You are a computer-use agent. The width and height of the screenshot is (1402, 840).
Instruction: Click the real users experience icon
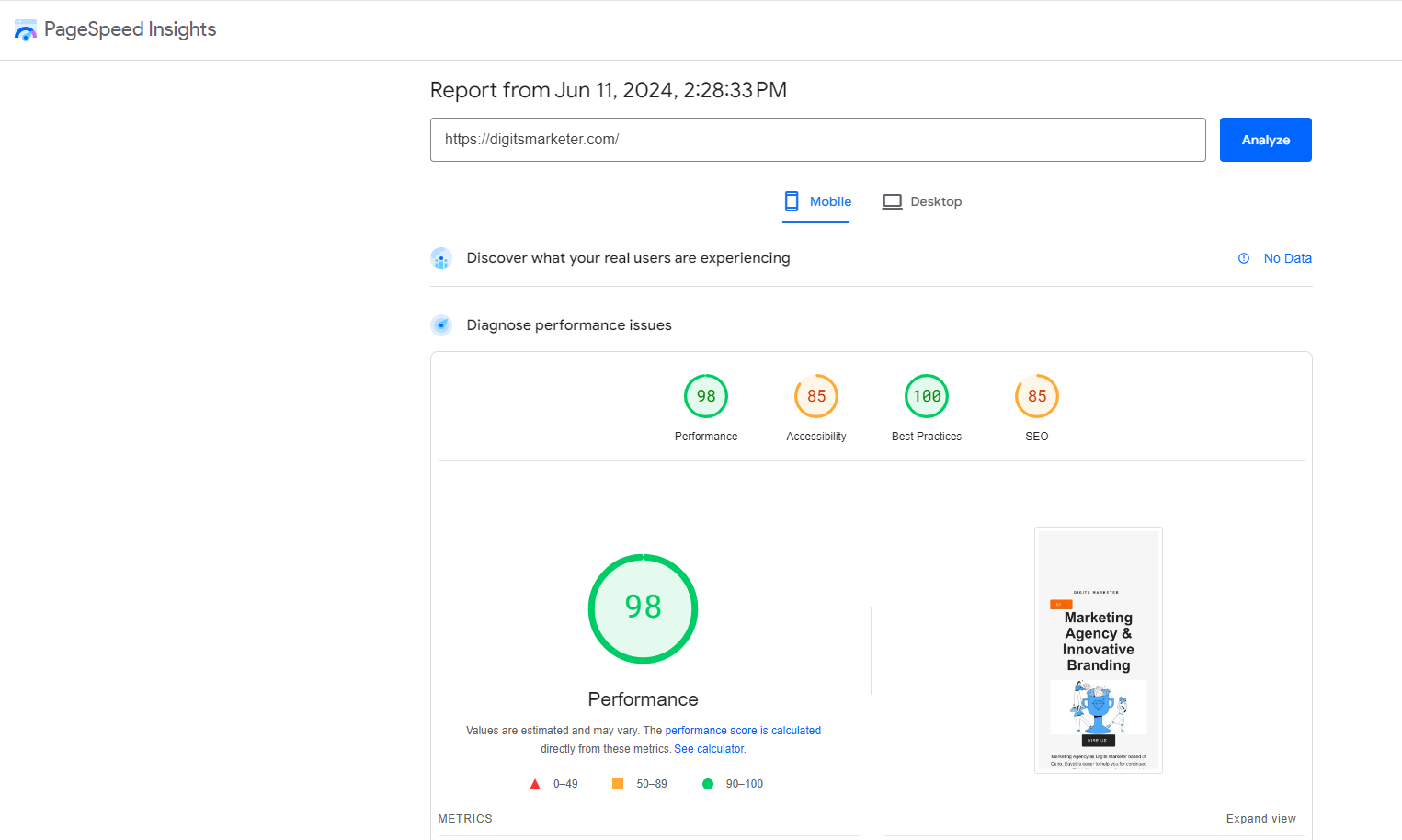[441, 259]
